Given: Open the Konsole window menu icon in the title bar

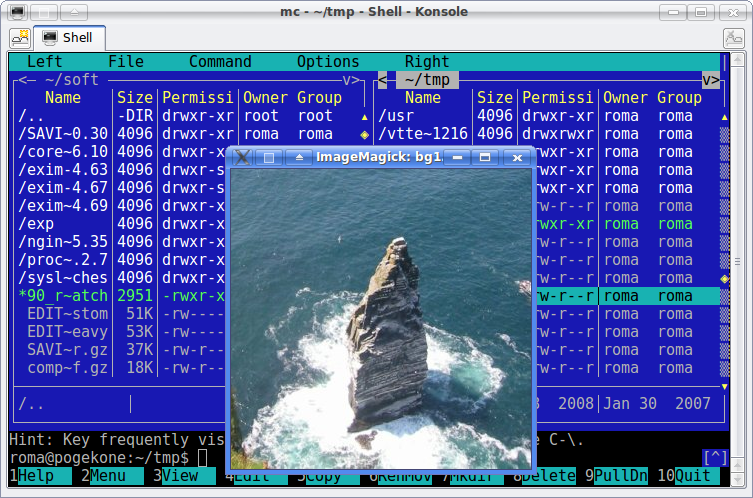Looking at the screenshot, I should point(16,11).
